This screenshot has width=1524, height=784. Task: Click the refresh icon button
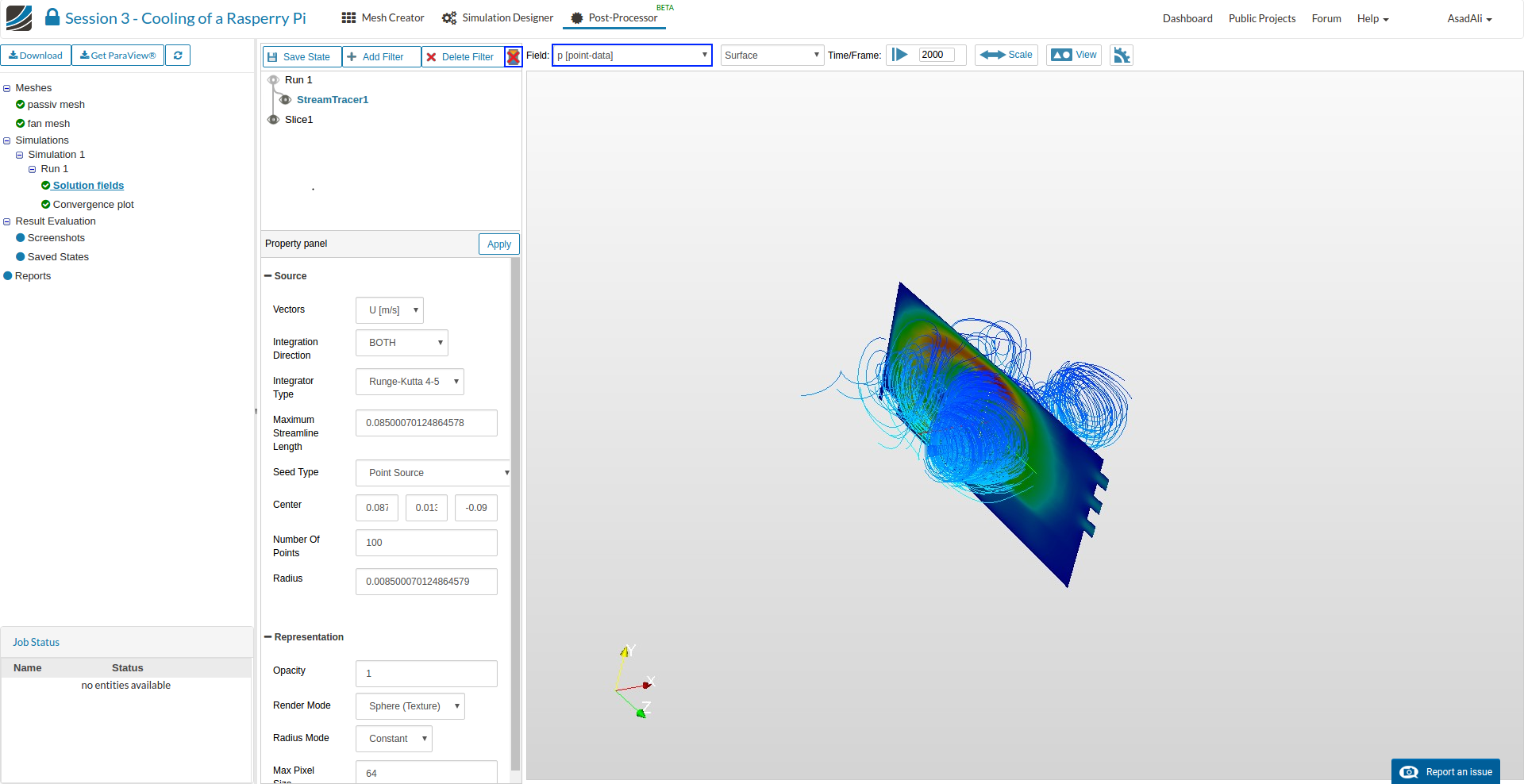pyautogui.click(x=178, y=56)
